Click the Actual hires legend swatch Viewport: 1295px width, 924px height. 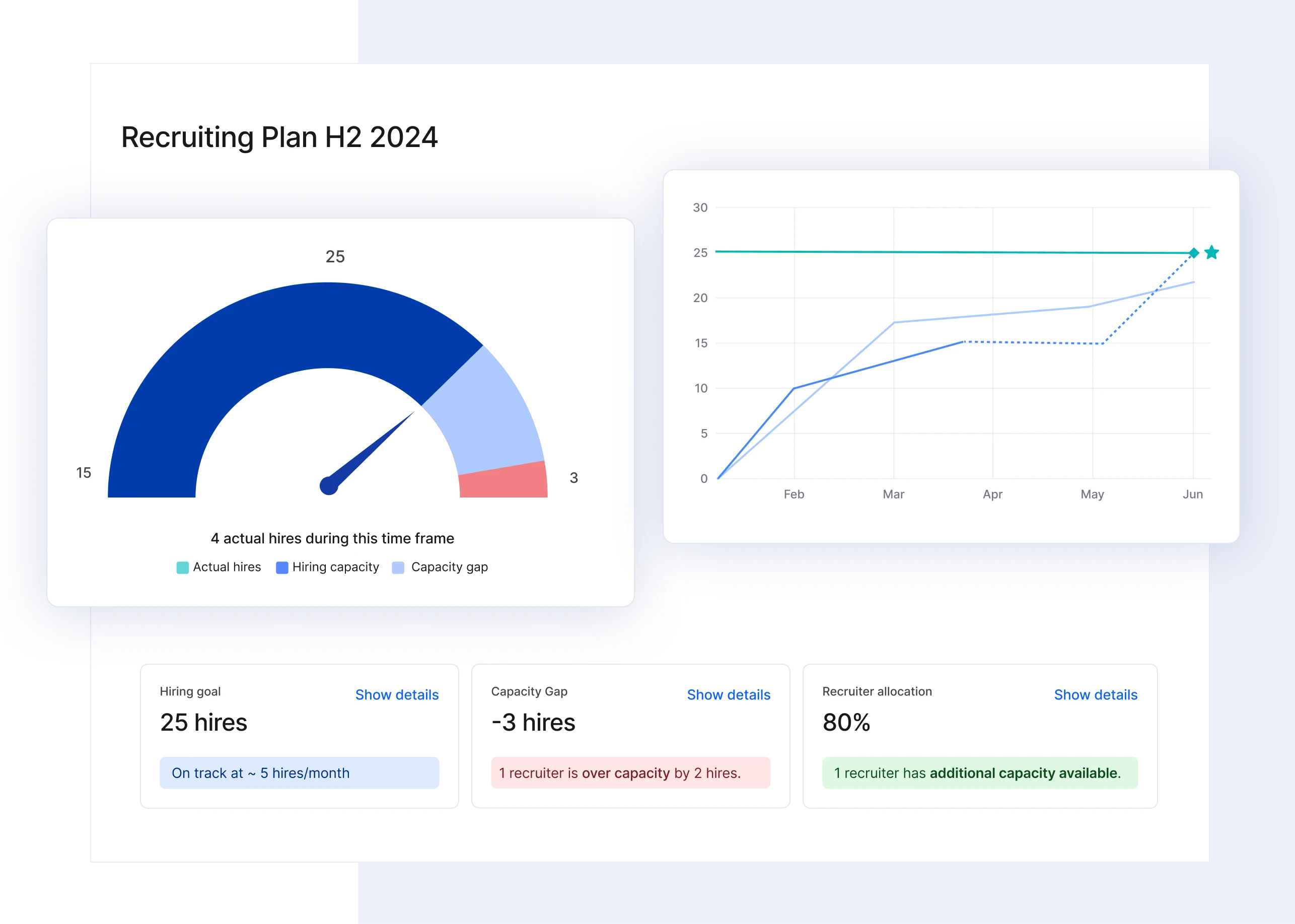(x=182, y=567)
